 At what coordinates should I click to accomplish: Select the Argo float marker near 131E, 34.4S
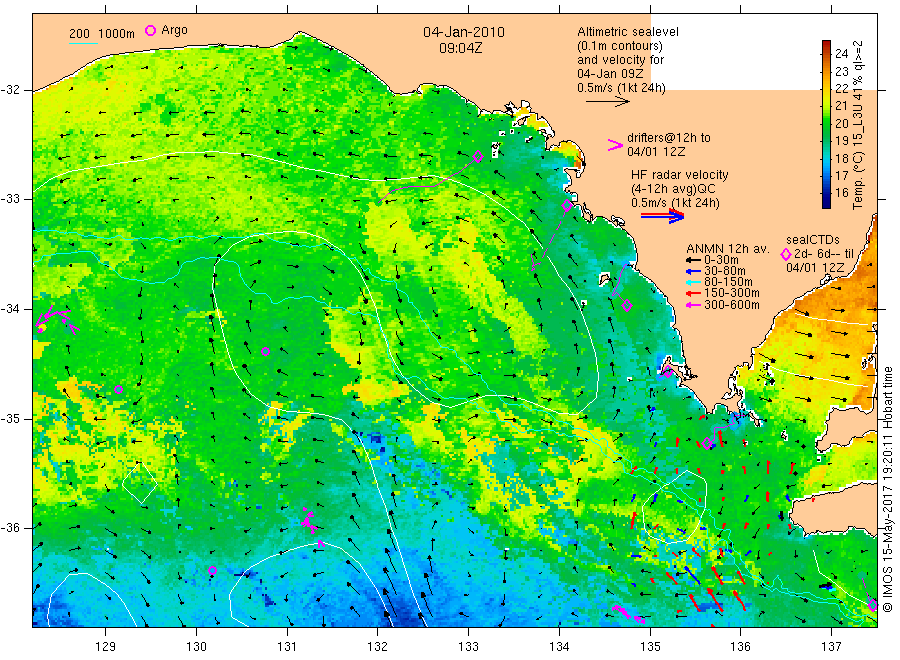pos(265,351)
